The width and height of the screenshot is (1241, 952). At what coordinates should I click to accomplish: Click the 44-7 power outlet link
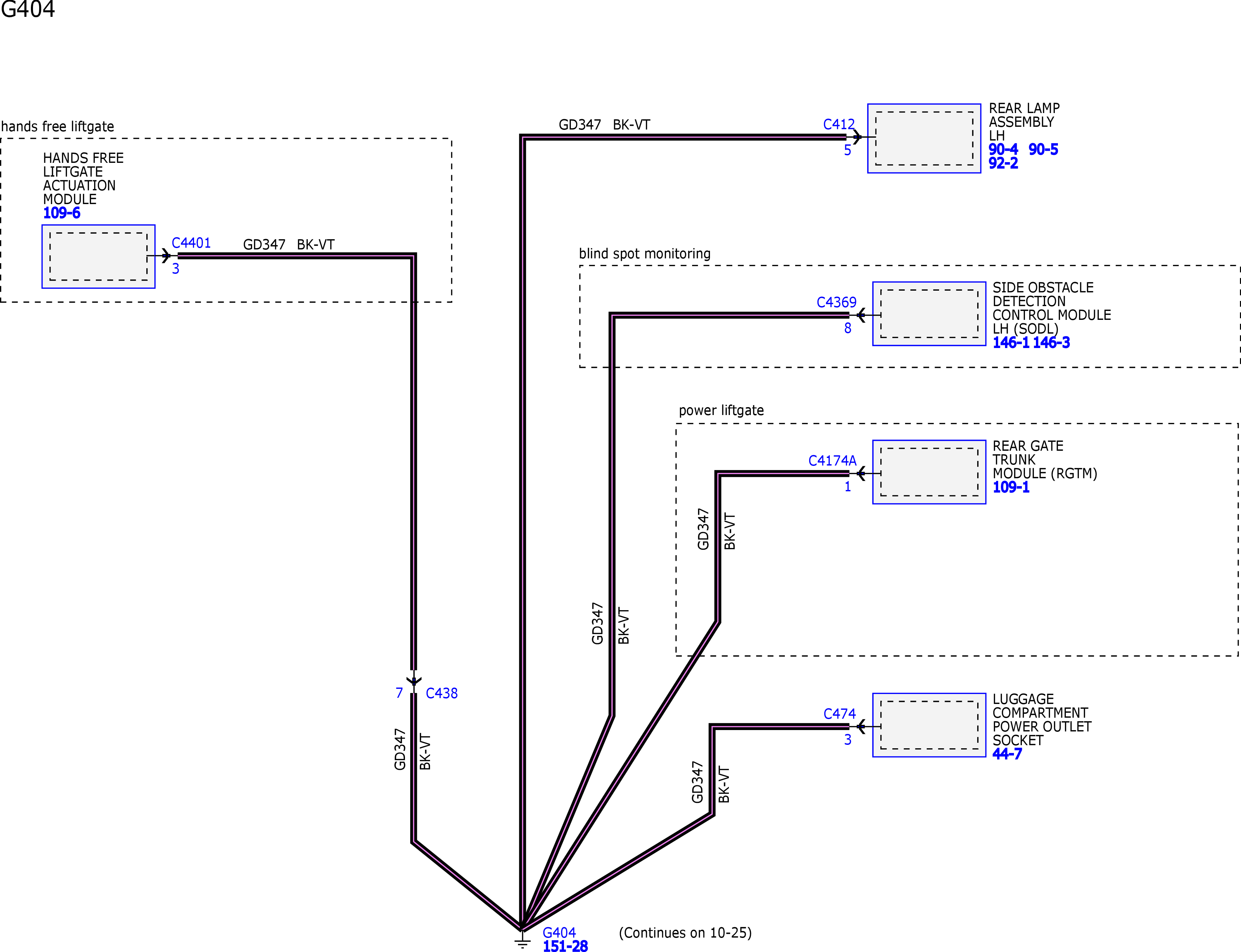pos(1007,754)
